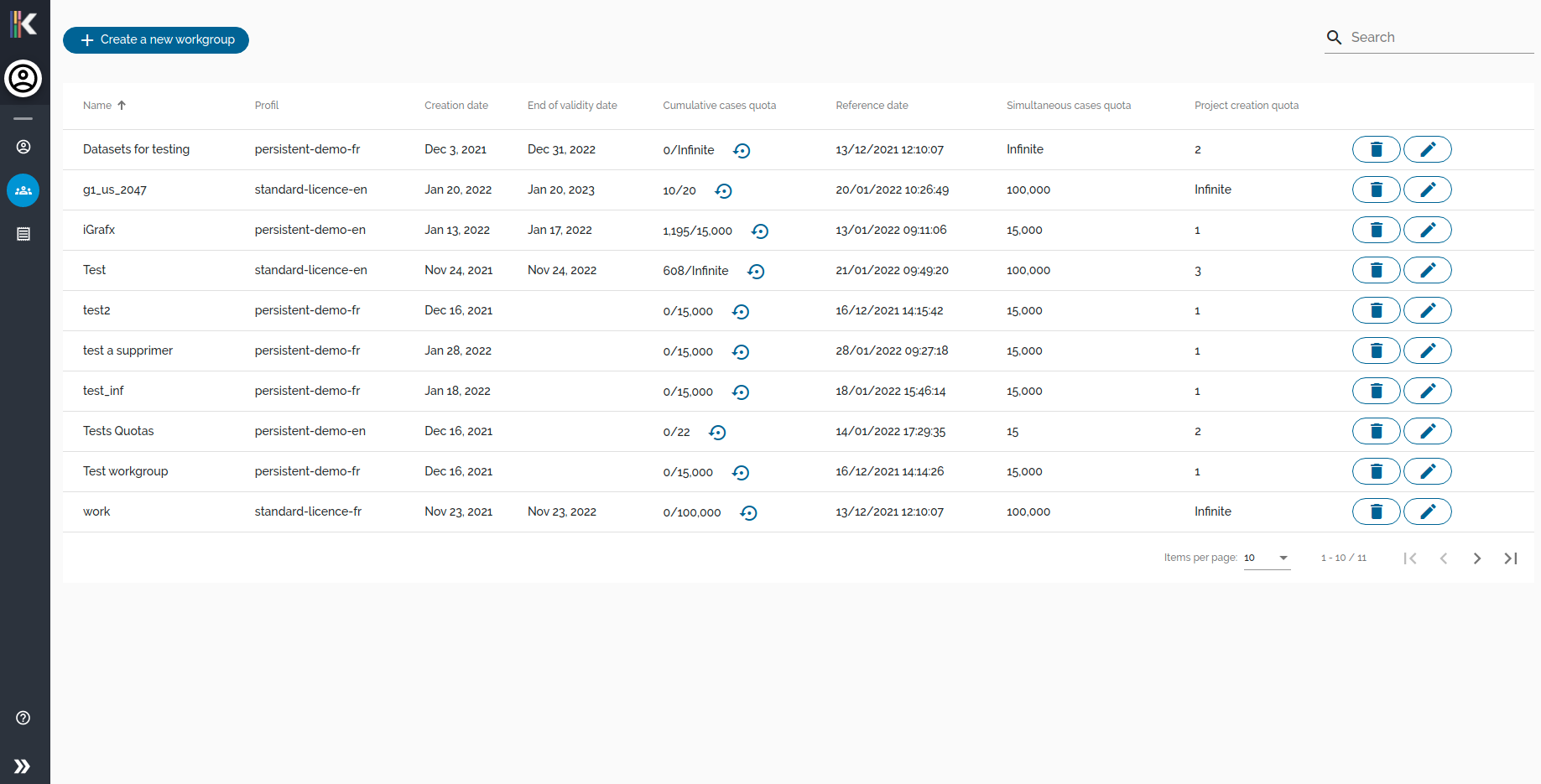
Task: Reset quota for Test workgroup row
Action: (741, 473)
